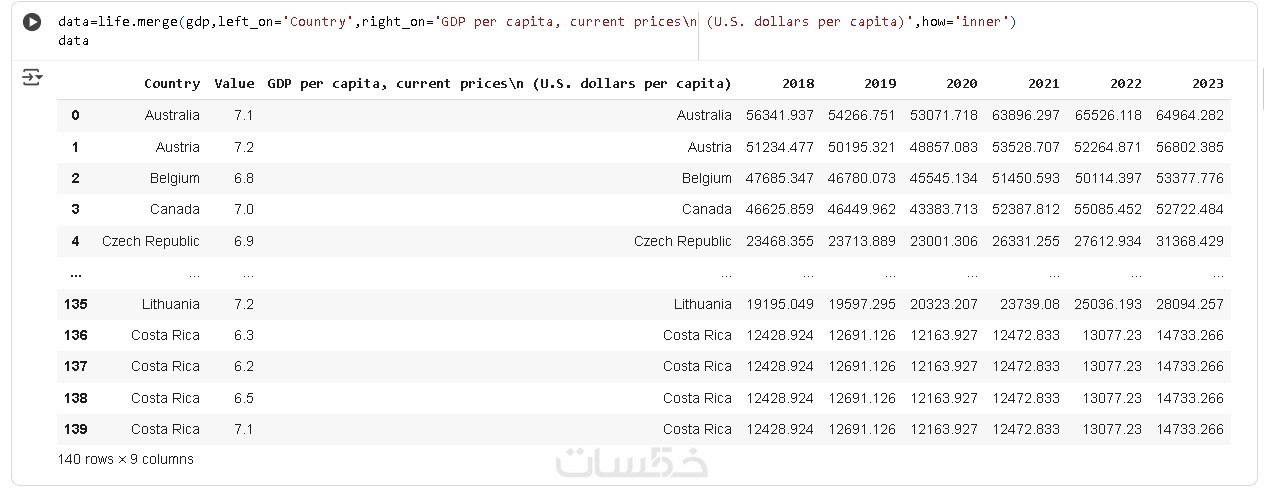Select the 2019 column header
Screen dimensions: 1264x488
(x=880, y=84)
